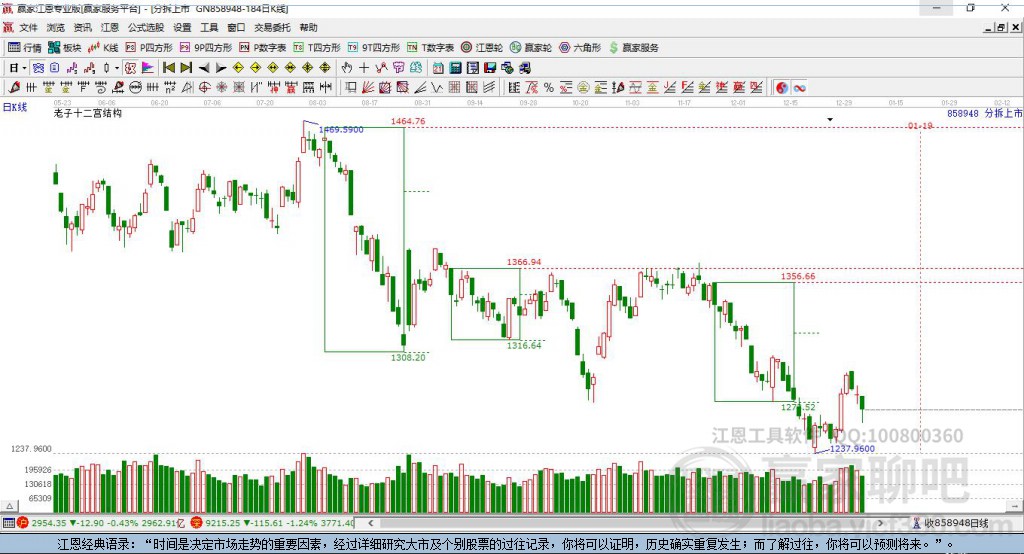Viewport: 1024px width, 554px height.
Task: Open the 赢家轮 wheel tool
Action: coord(530,48)
